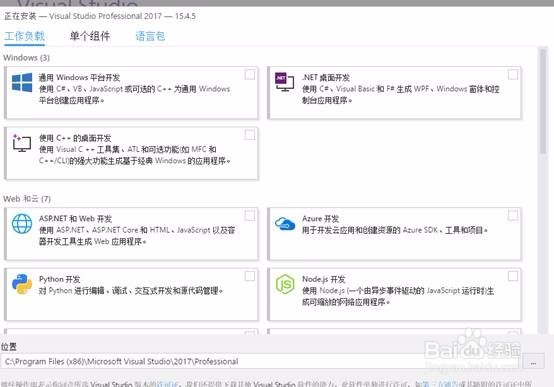Click the Python logo icon
Image resolution: width=554 pixels, height=387 pixels.
click(22, 284)
